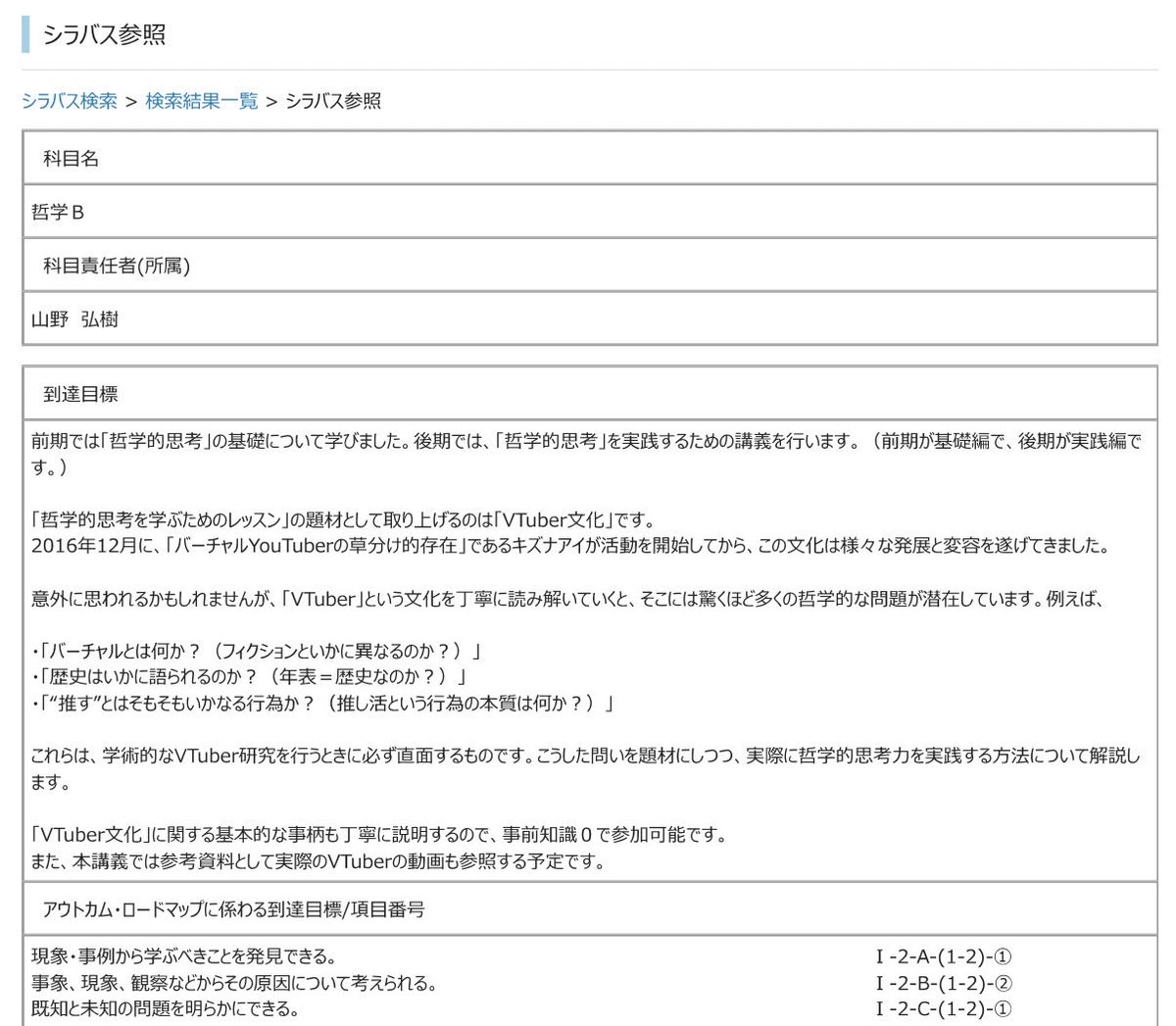Open the シラバス検索 breadcrumb link
Image resolution: width=1176 pixels, height=1026 pixels.
(70, 101)
